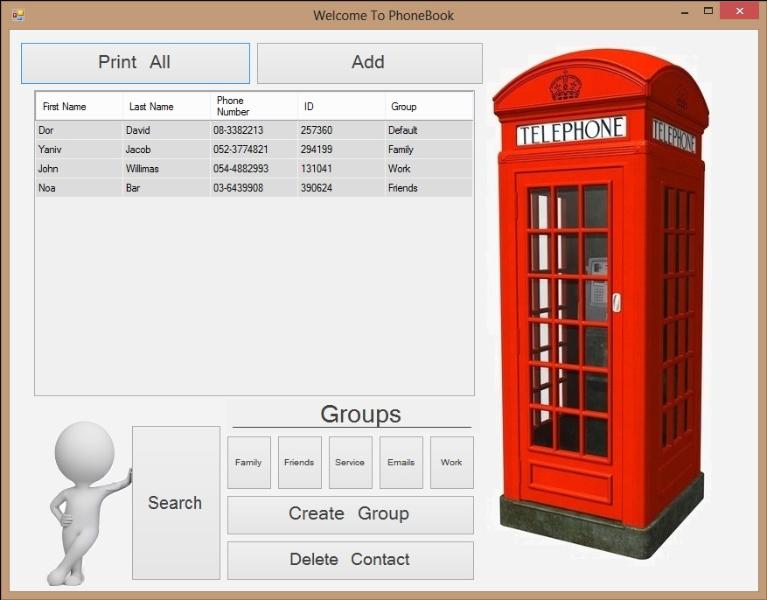Select the row with first name John
Image resolution: width=767 pixels, height=600 pixels.
pos(254,168)
